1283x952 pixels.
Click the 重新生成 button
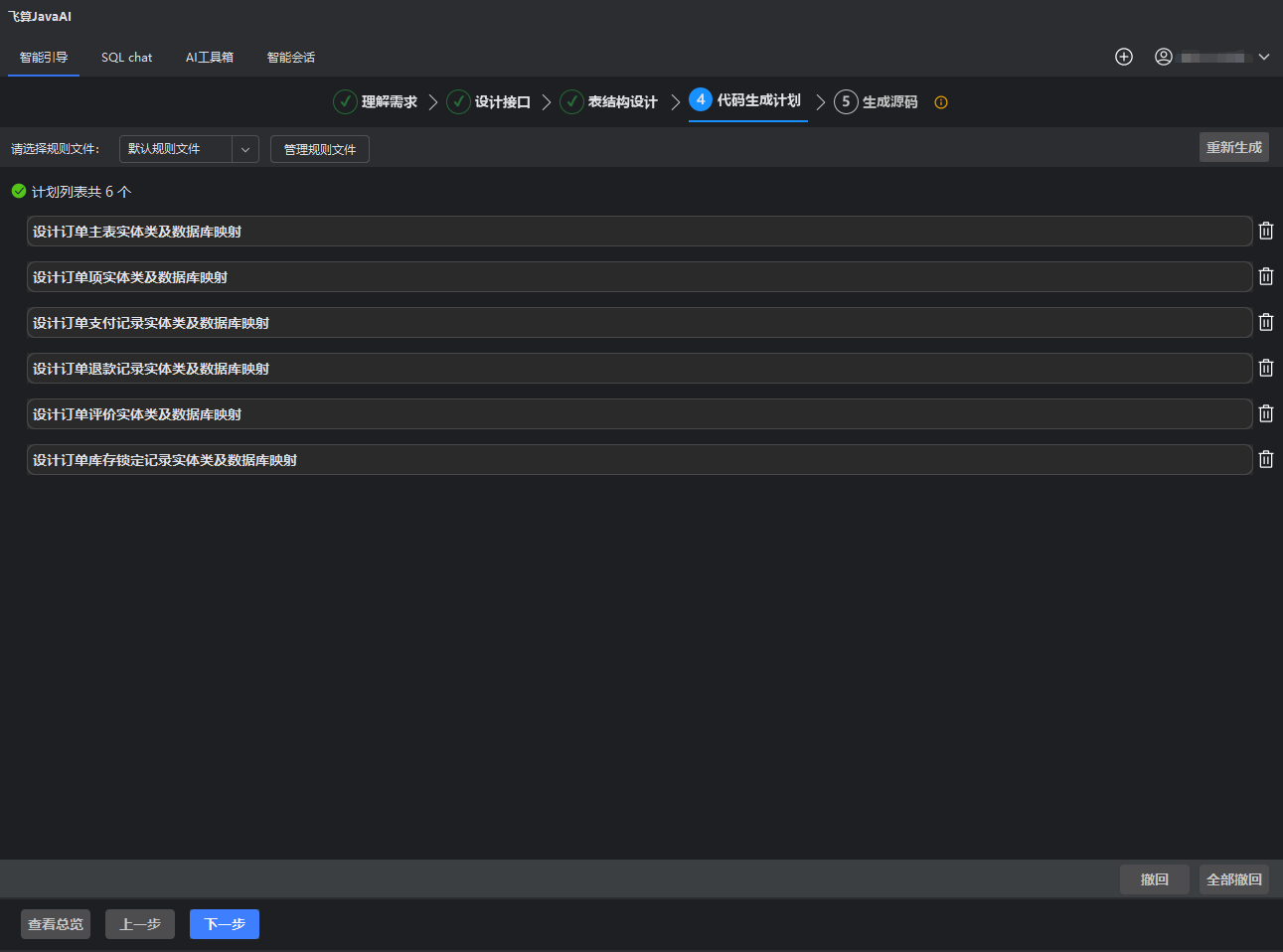pyautogui.click(x=1234, y=147)
